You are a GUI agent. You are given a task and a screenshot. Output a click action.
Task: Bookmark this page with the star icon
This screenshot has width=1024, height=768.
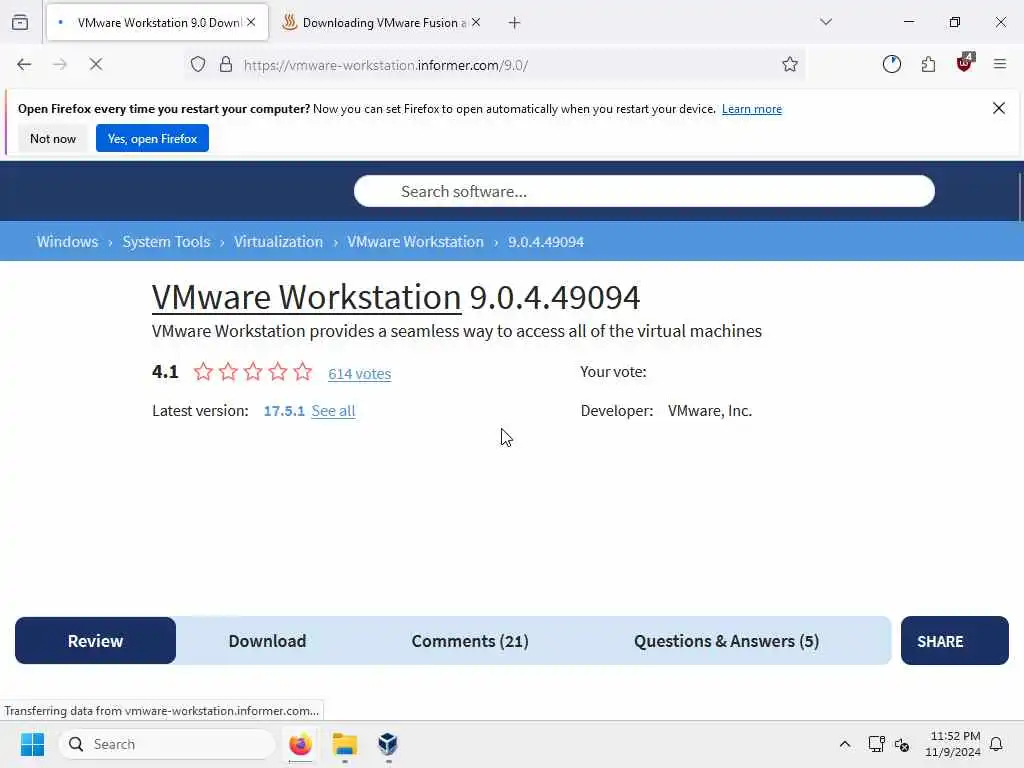coord(790,64)
